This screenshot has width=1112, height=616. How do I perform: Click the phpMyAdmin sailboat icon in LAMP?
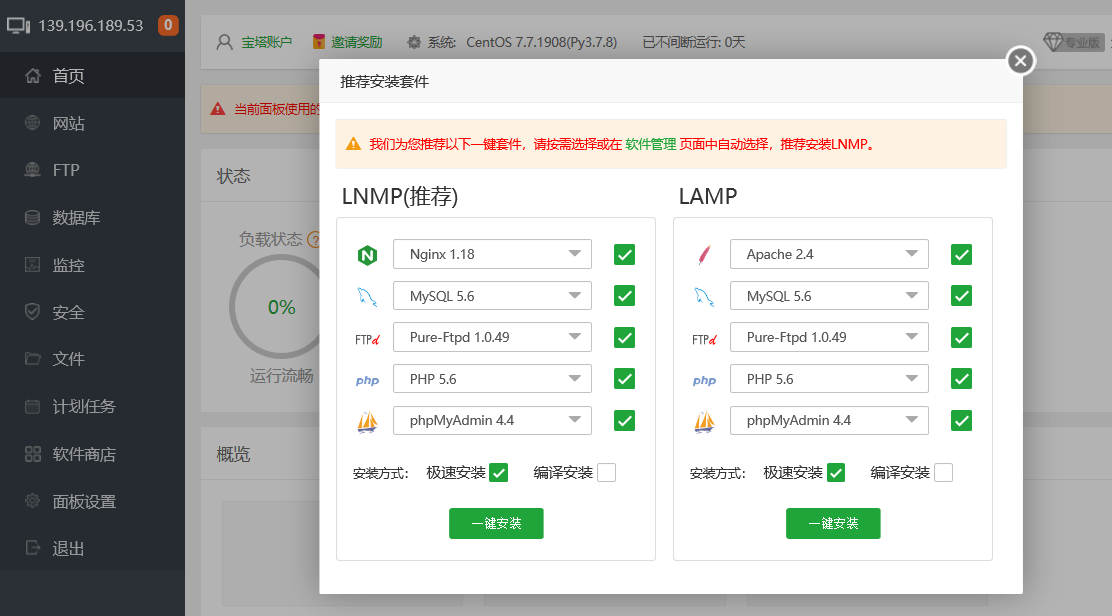tap(704, 422)
